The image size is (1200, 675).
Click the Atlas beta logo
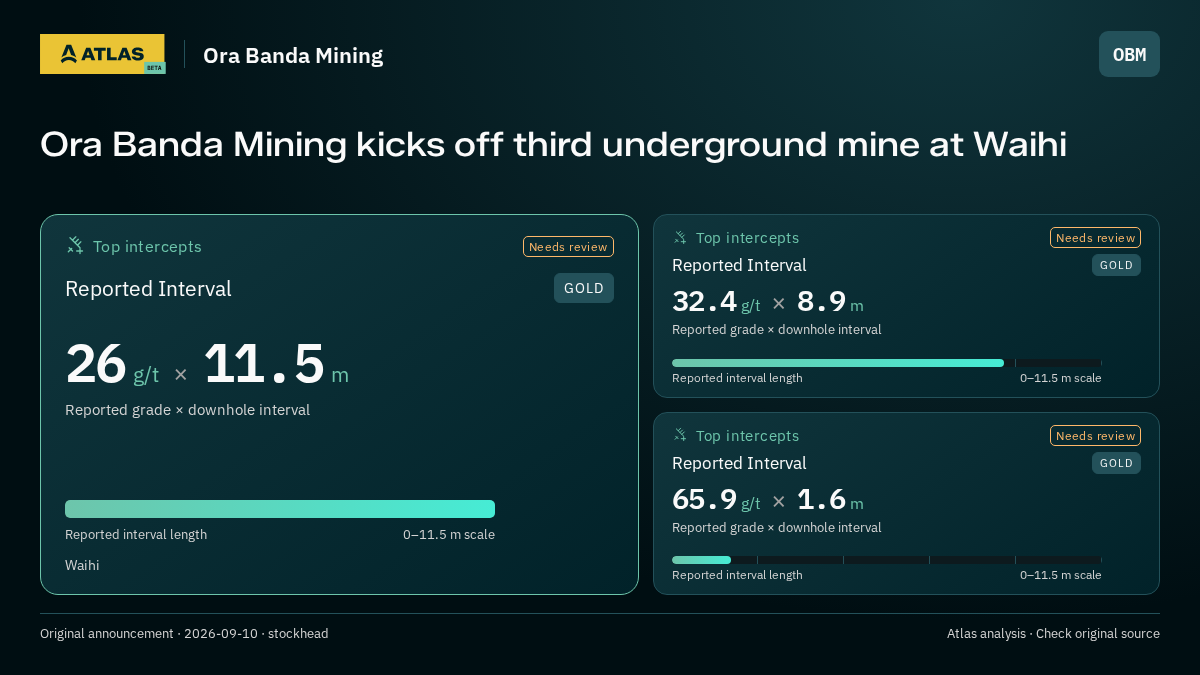(x=102, y=54)
